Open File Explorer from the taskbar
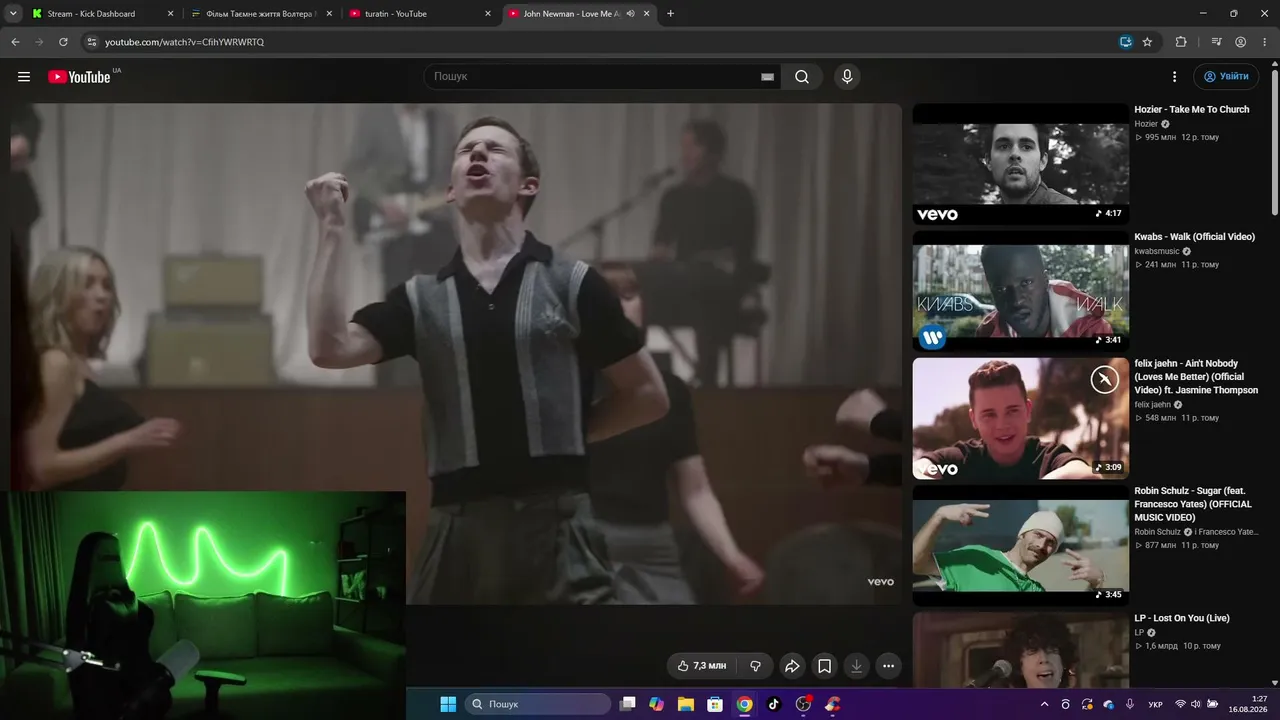 click(686, 704)
